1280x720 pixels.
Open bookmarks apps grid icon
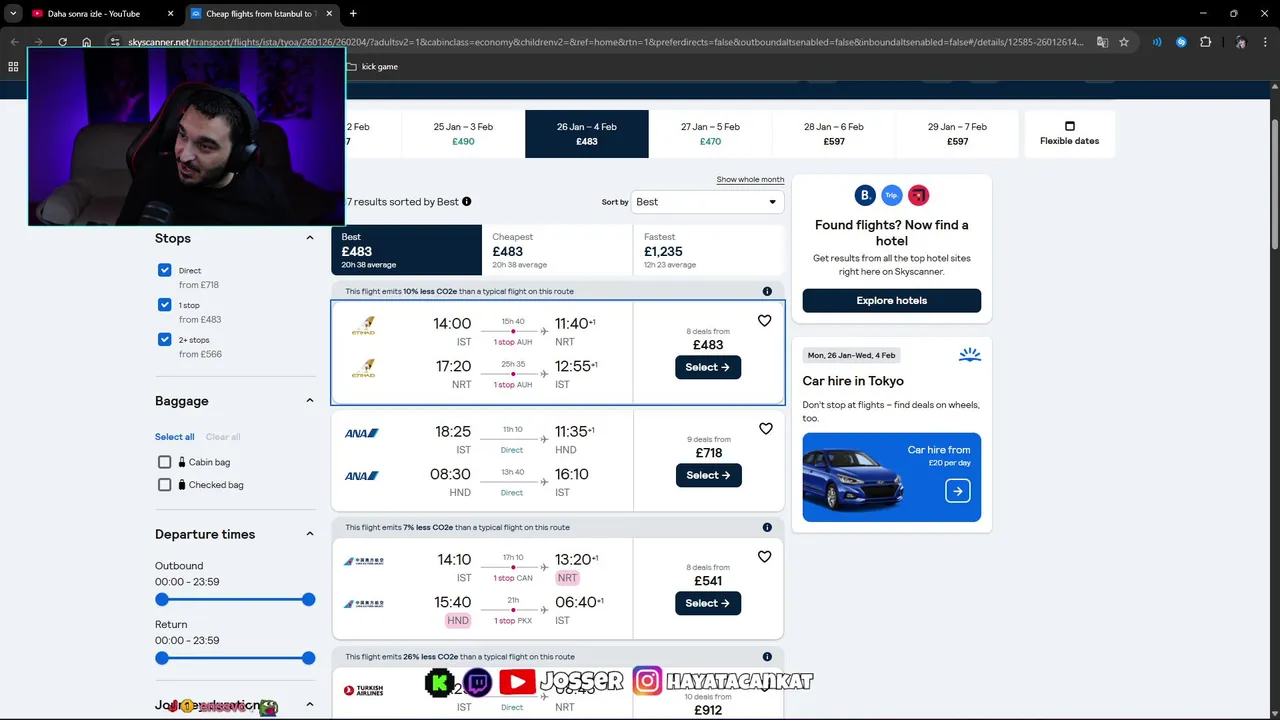(x=13, y=67)
